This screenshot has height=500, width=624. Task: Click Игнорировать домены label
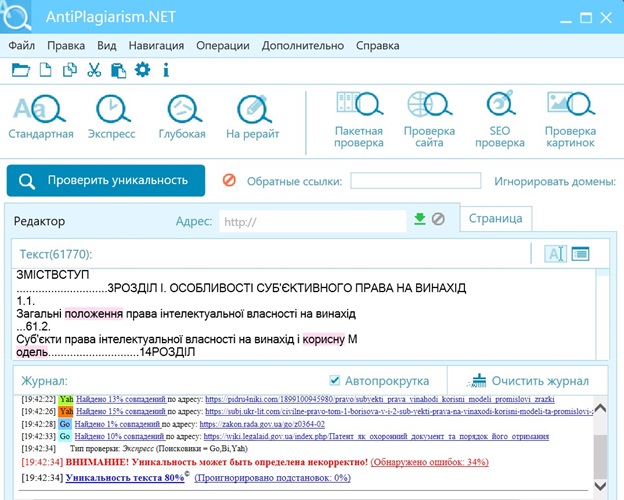[555, 182]
